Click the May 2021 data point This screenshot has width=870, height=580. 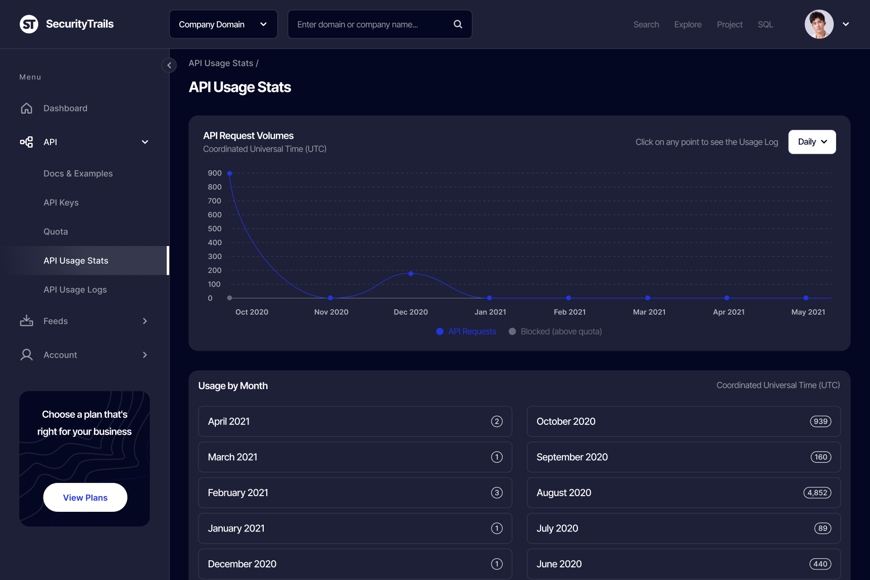(806, 298)
